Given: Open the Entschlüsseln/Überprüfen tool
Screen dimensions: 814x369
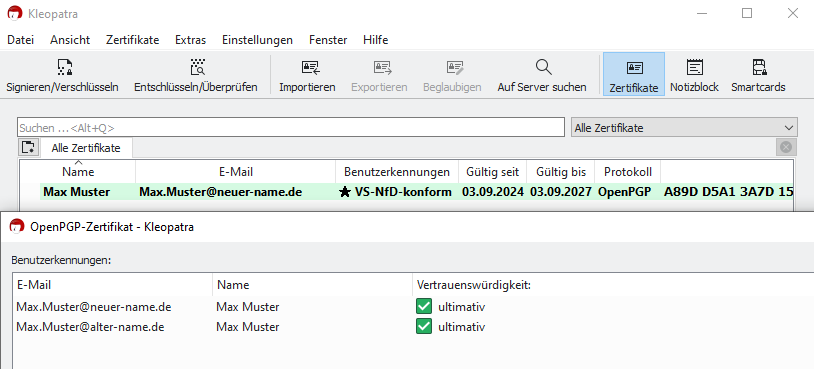Looking at the screenshot, I should click(196, 75).
